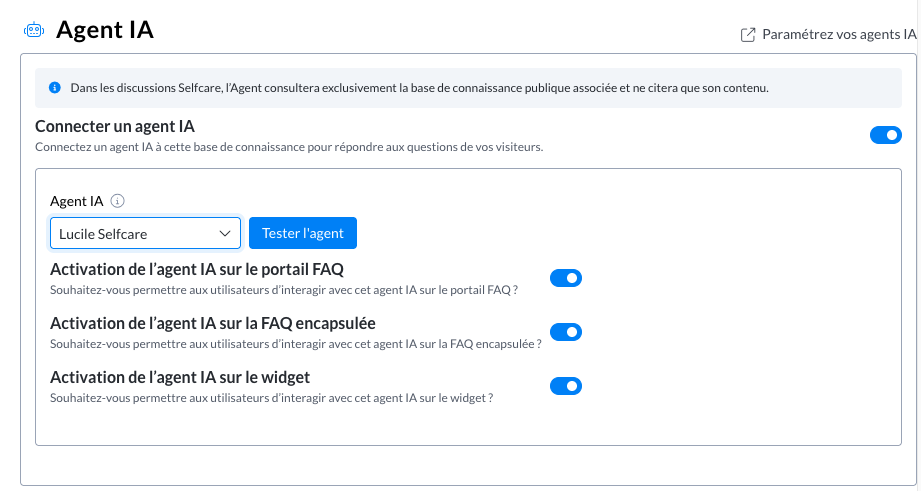Click the robot icon beside Agent IA title
This screenshot has height=491, width=921.
coord(34,31)
